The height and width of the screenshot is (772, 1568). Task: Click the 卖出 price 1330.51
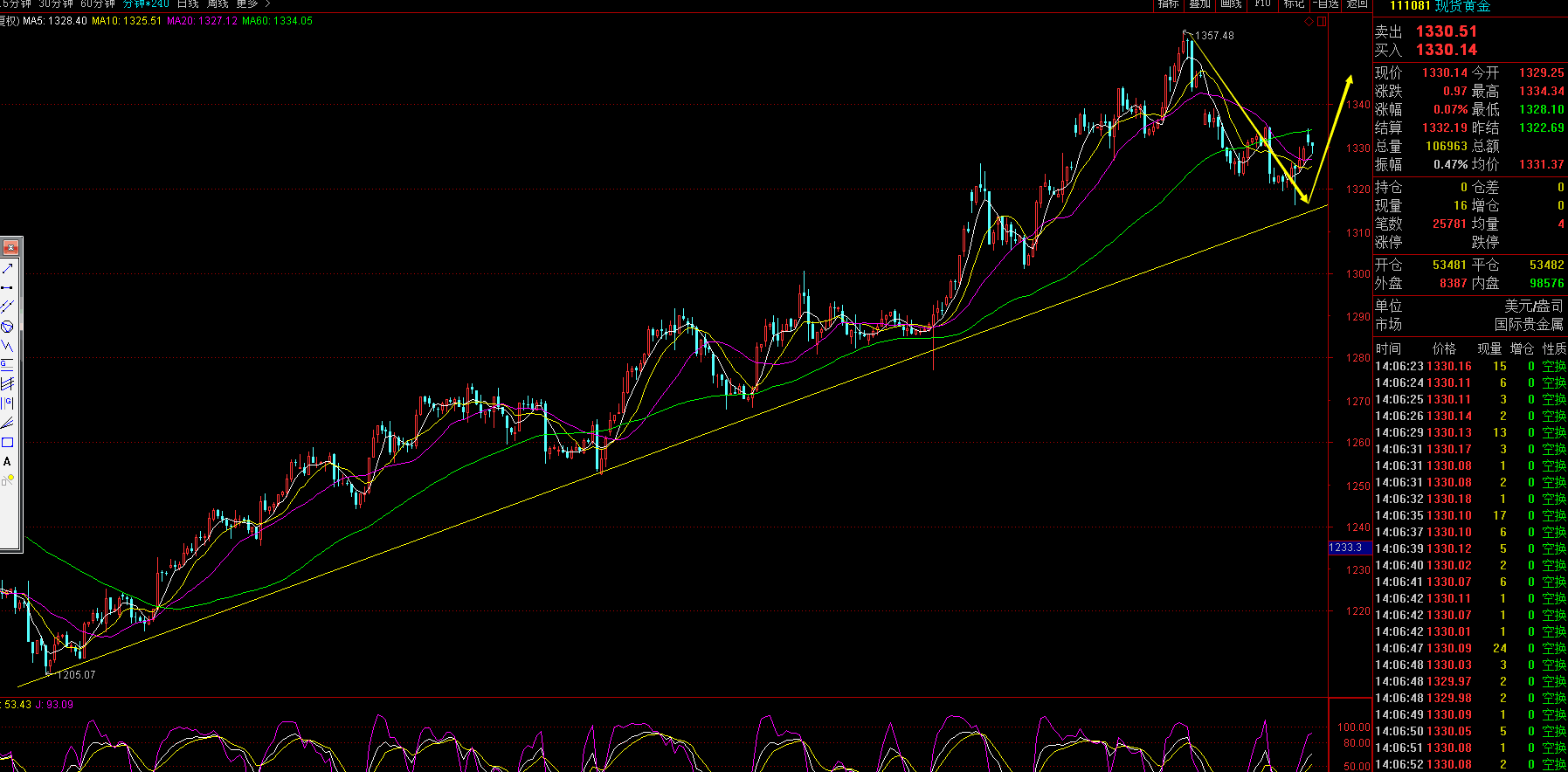[x=1447, y=31]
